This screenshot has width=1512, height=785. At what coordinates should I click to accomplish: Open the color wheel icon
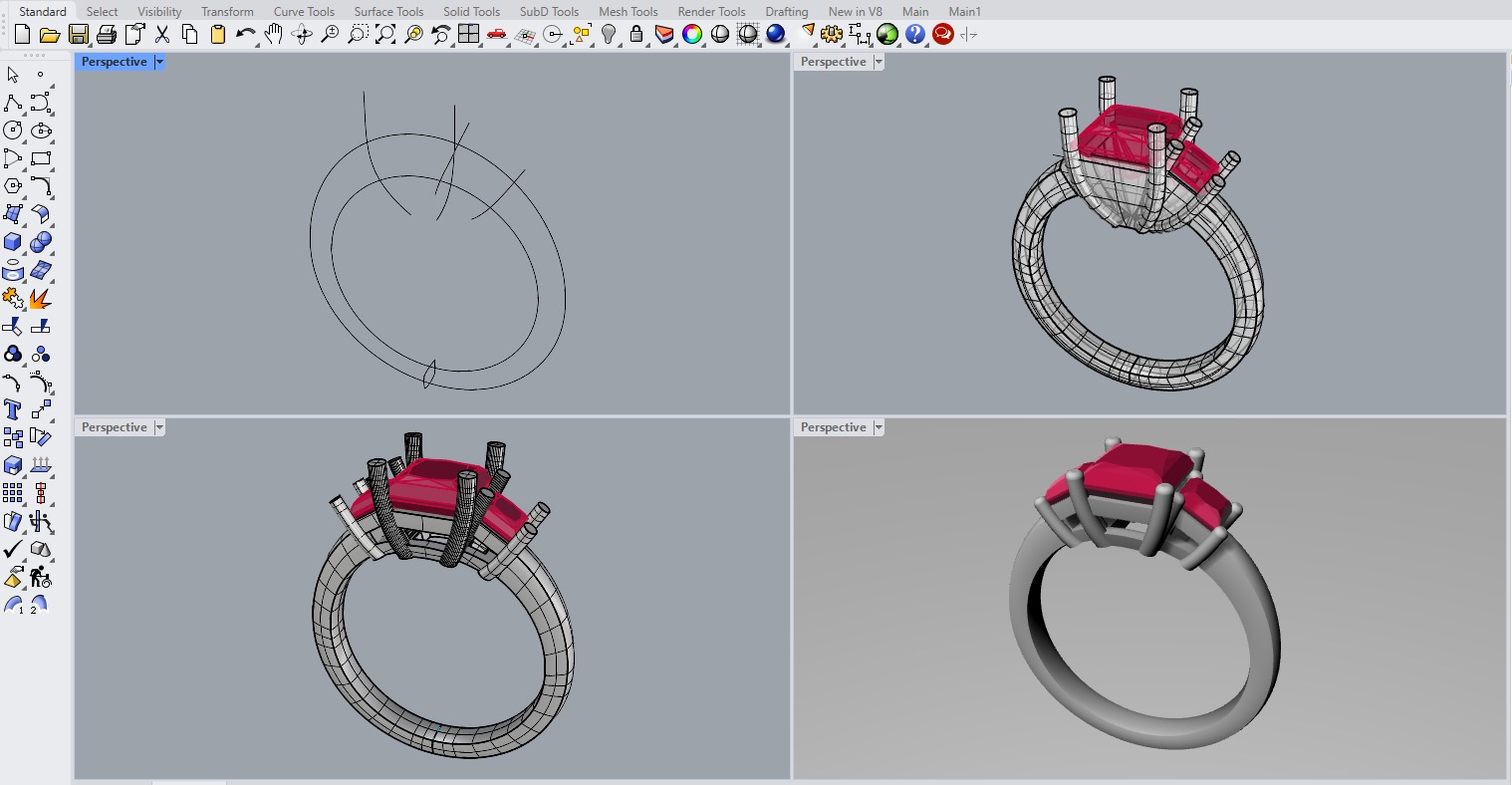pyautogui.click(x=692, y=35)
